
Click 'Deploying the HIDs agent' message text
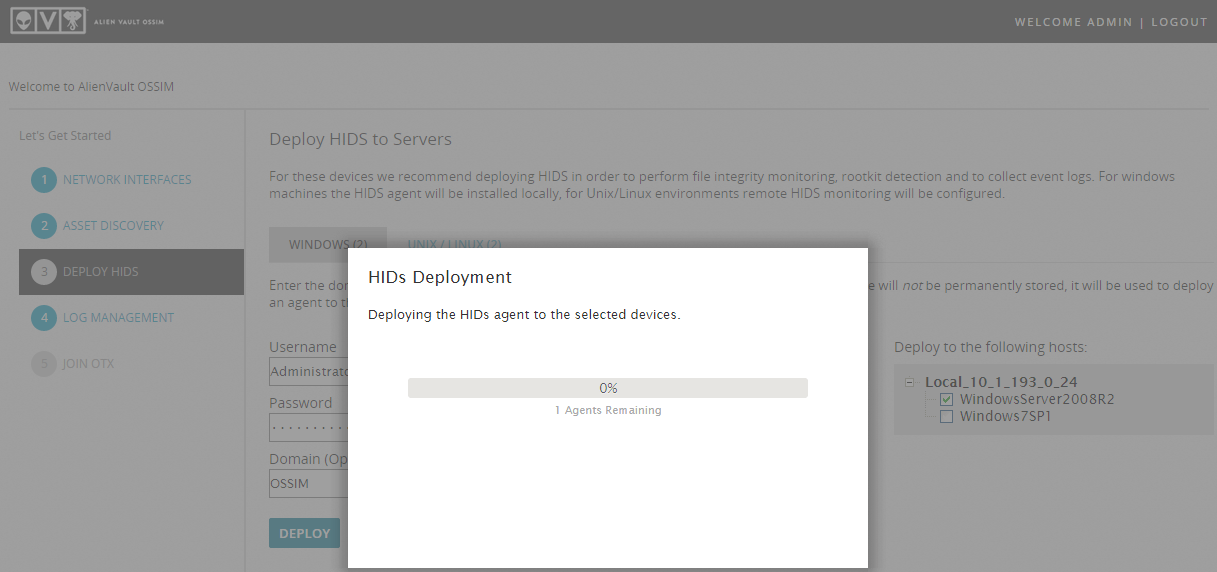(524, 315)
